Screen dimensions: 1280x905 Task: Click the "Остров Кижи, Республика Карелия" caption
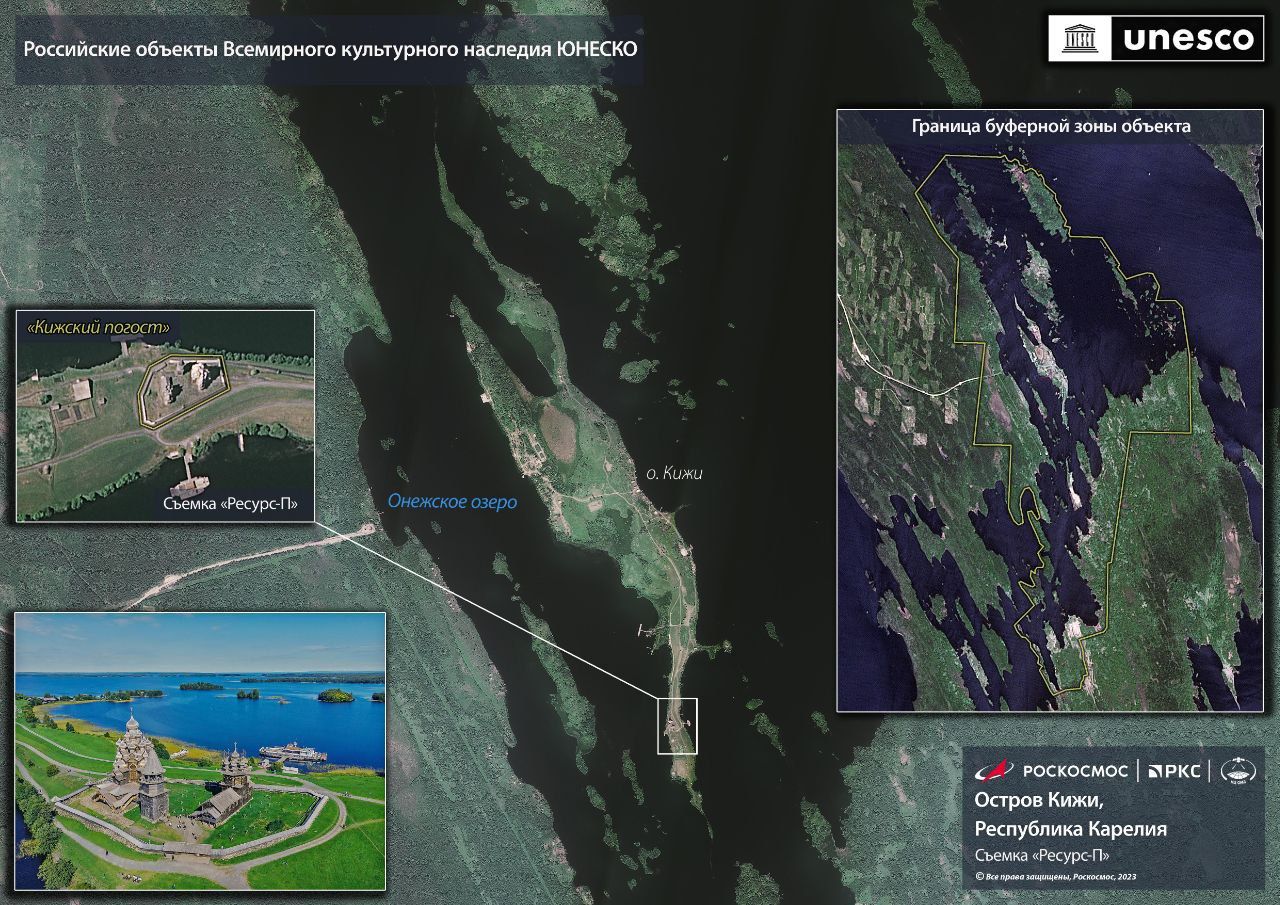(x=1069, y=815)
